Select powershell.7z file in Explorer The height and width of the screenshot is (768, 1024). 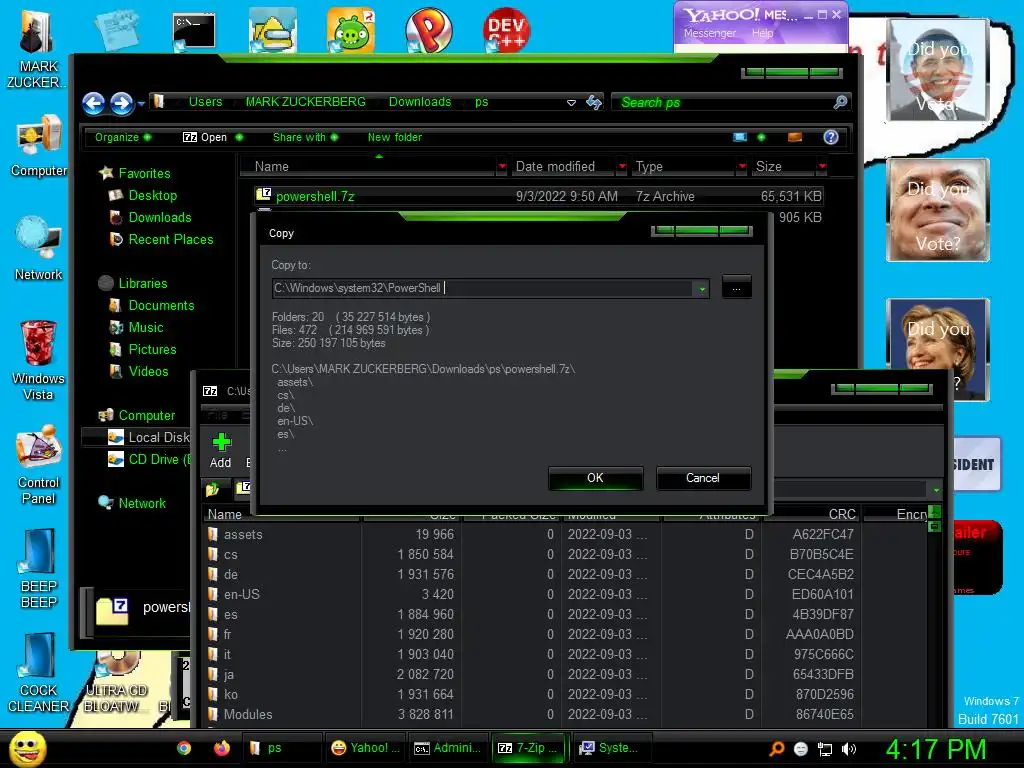click(539, 196)
